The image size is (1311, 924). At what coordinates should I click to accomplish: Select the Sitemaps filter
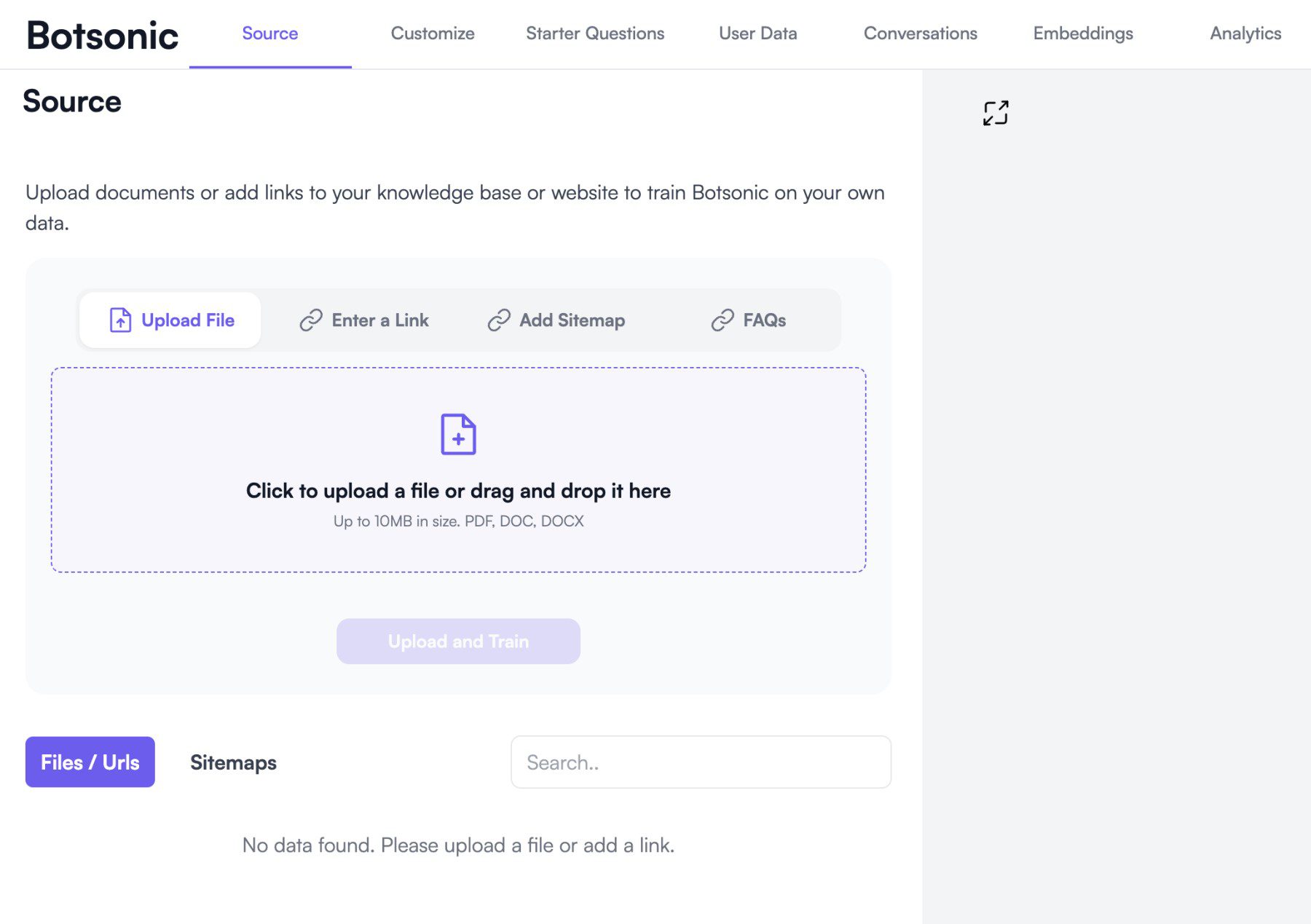(x=233, y=762)
